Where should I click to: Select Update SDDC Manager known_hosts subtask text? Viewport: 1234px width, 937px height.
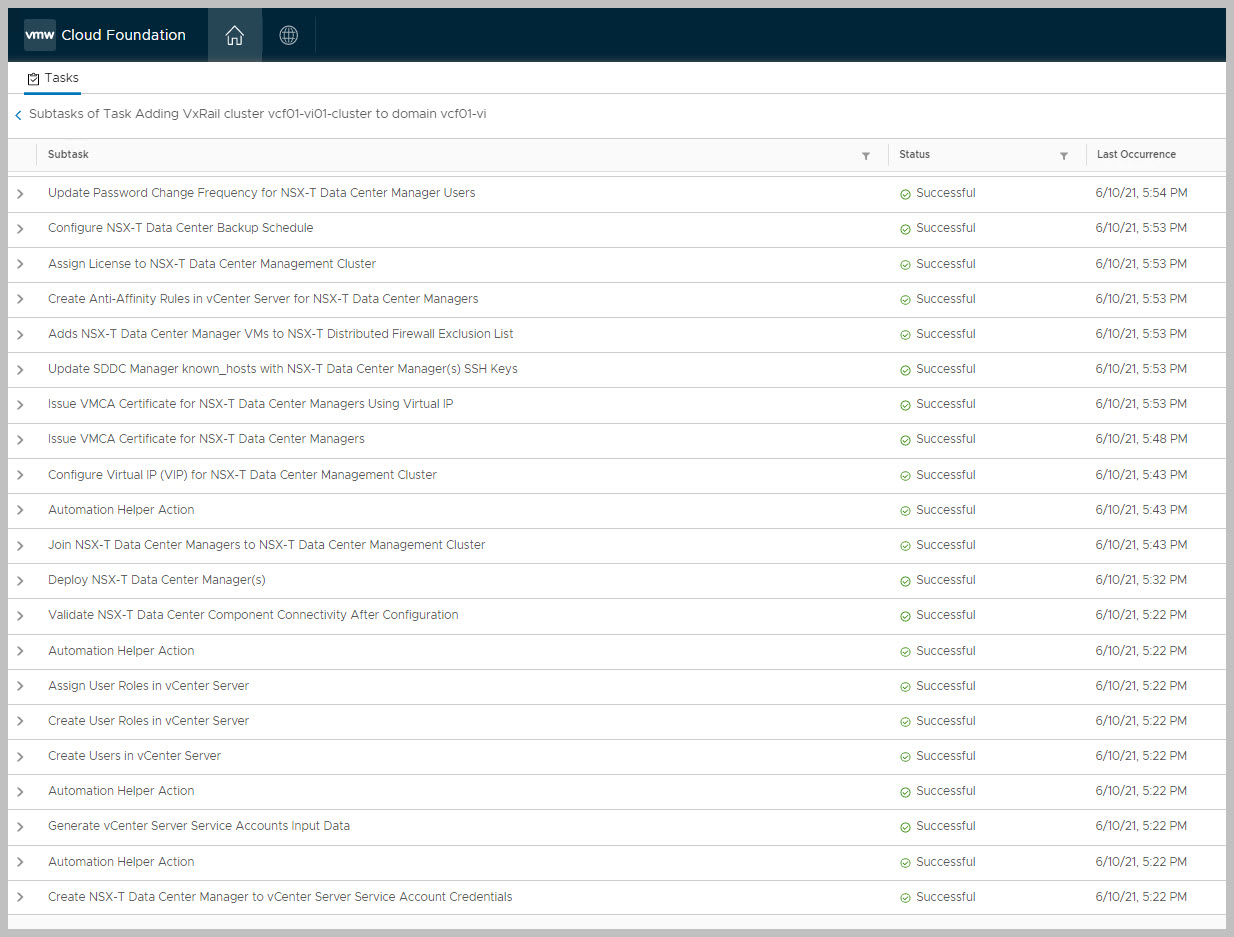(283, 369)
